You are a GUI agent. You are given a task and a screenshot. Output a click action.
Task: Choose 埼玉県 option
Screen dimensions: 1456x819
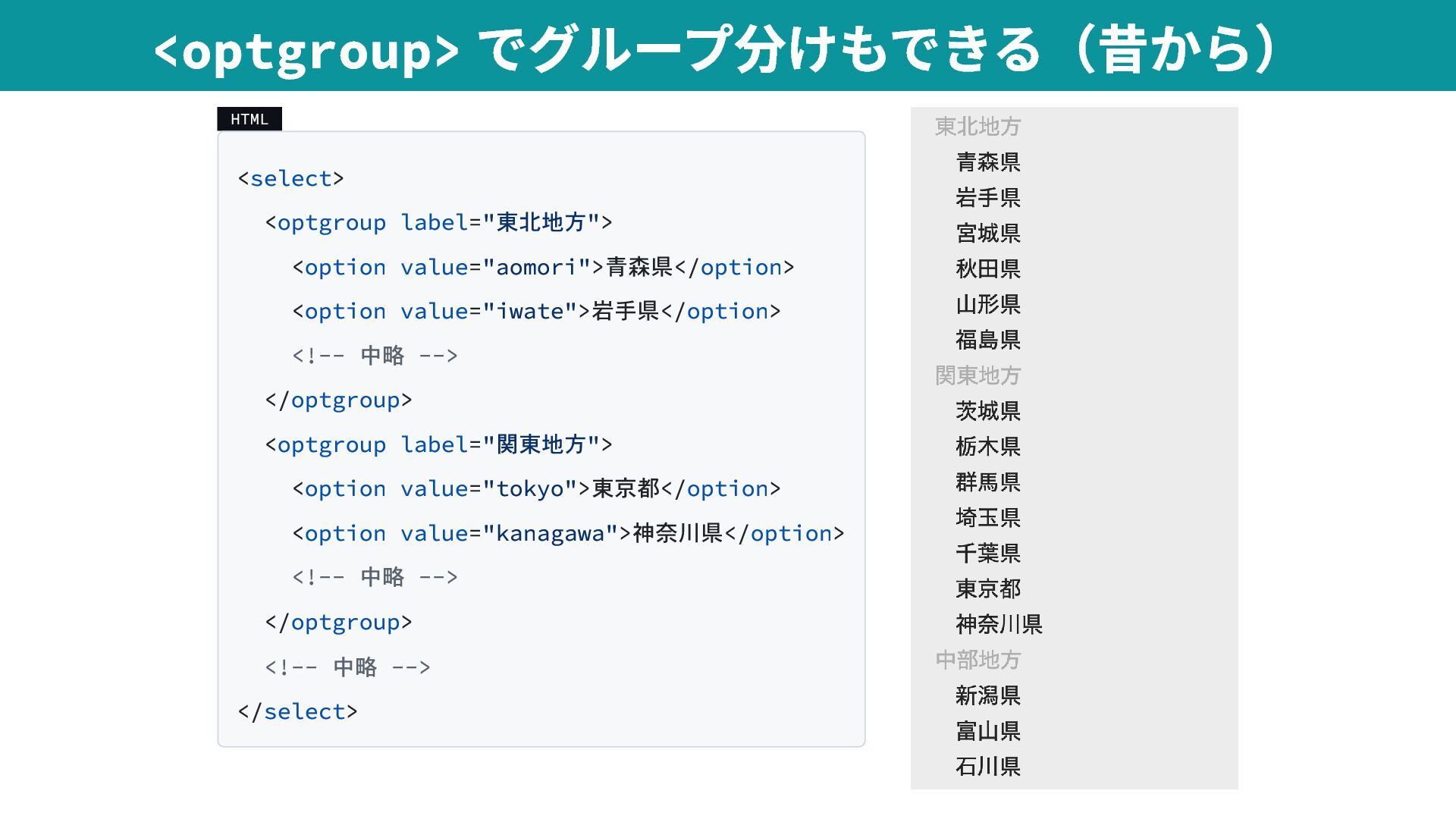[987, 518]
